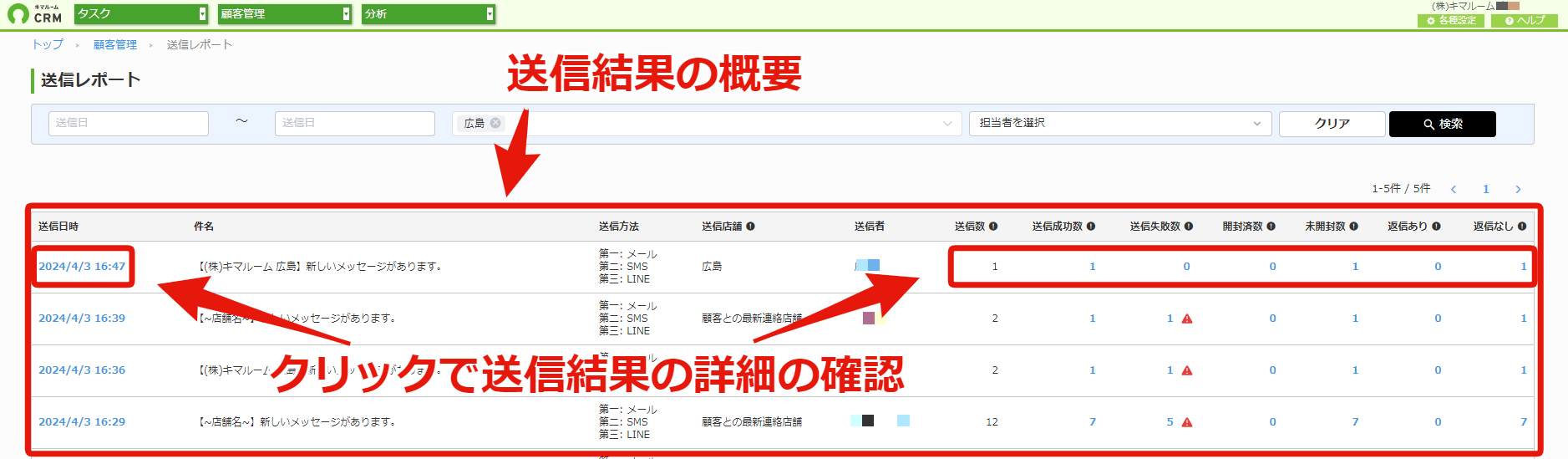Viewport: 1568px width, 459px height.
Task: Click 送信数 value 12 in 16:29 row
Action: point(992,422)
